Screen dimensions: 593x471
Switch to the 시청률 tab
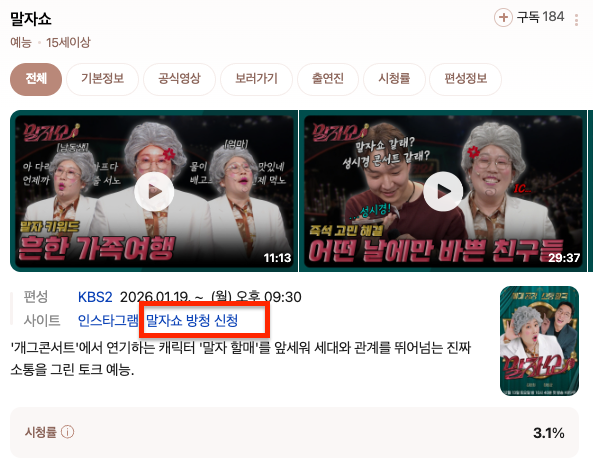tap(394, 79)
